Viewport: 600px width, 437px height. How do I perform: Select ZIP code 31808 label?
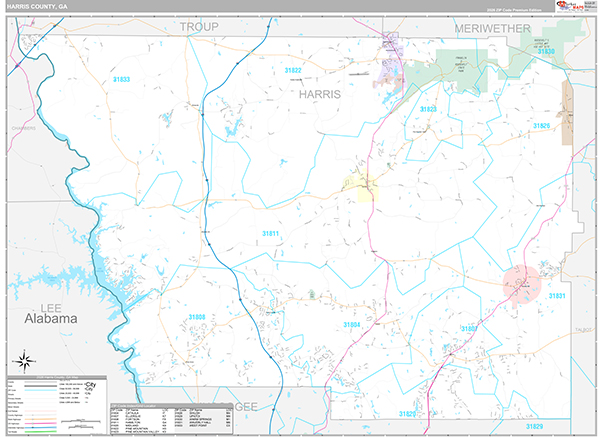tap(196, 317)
